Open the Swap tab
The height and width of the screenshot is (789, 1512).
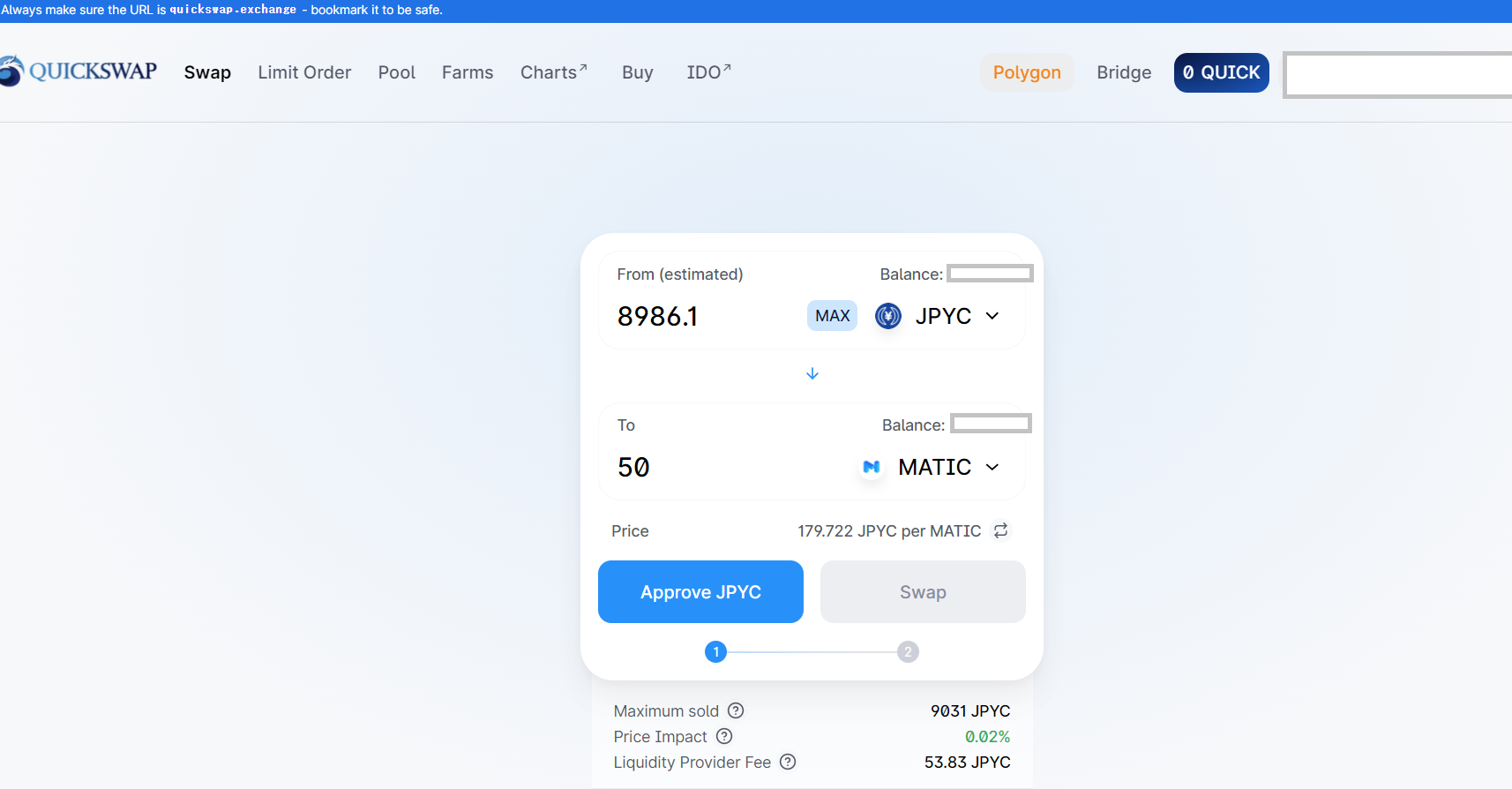[x=207, y=72]
